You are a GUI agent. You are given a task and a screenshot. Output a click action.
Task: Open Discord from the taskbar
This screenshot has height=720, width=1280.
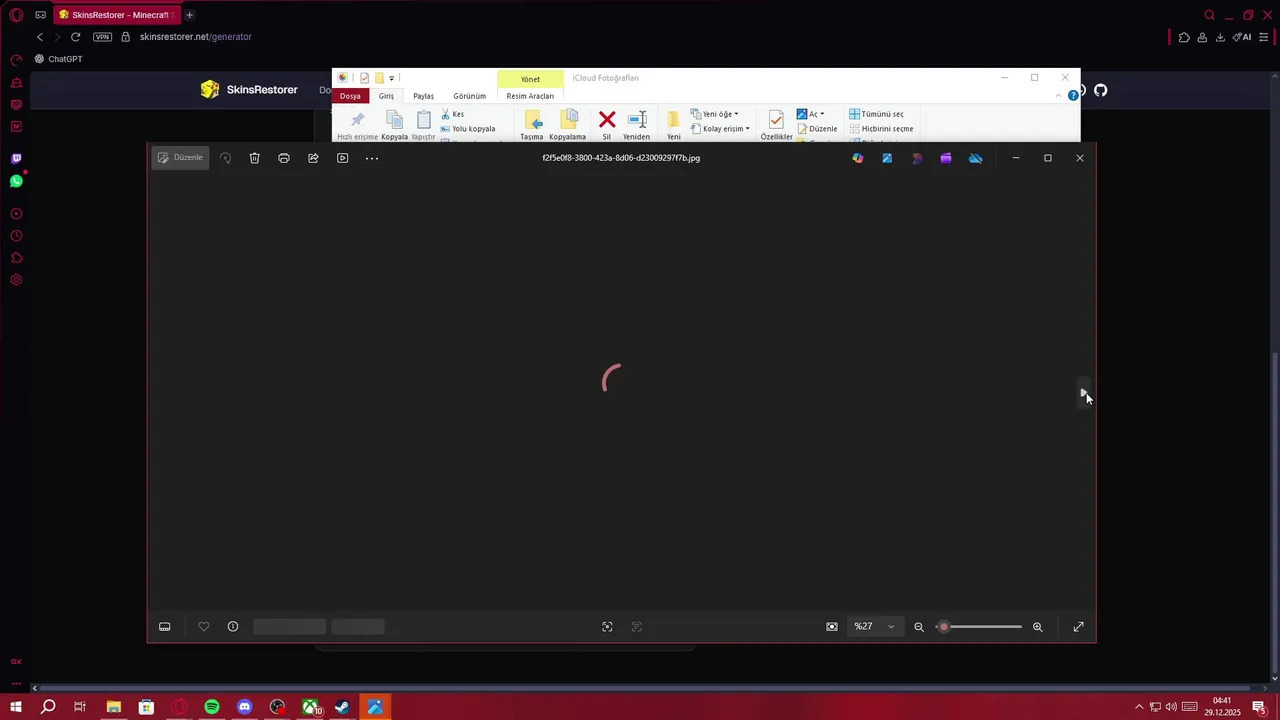tap(245, 707)
